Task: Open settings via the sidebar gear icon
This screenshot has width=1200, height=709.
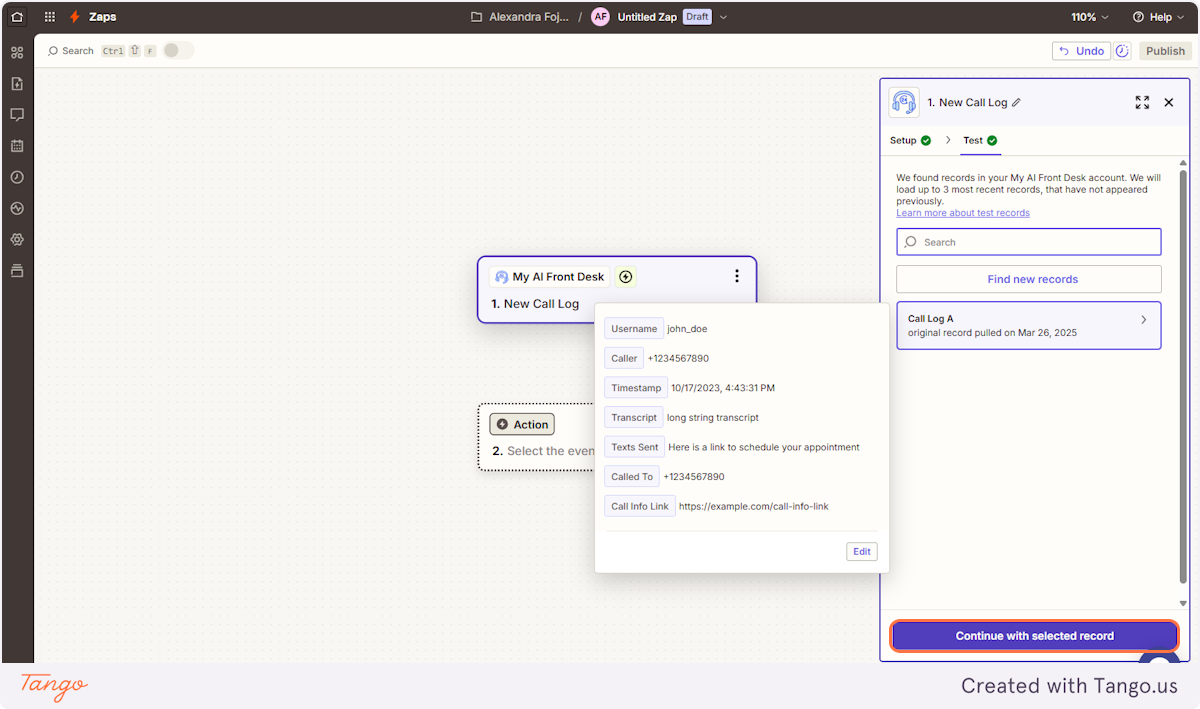Action: click(x=16, y=239)
